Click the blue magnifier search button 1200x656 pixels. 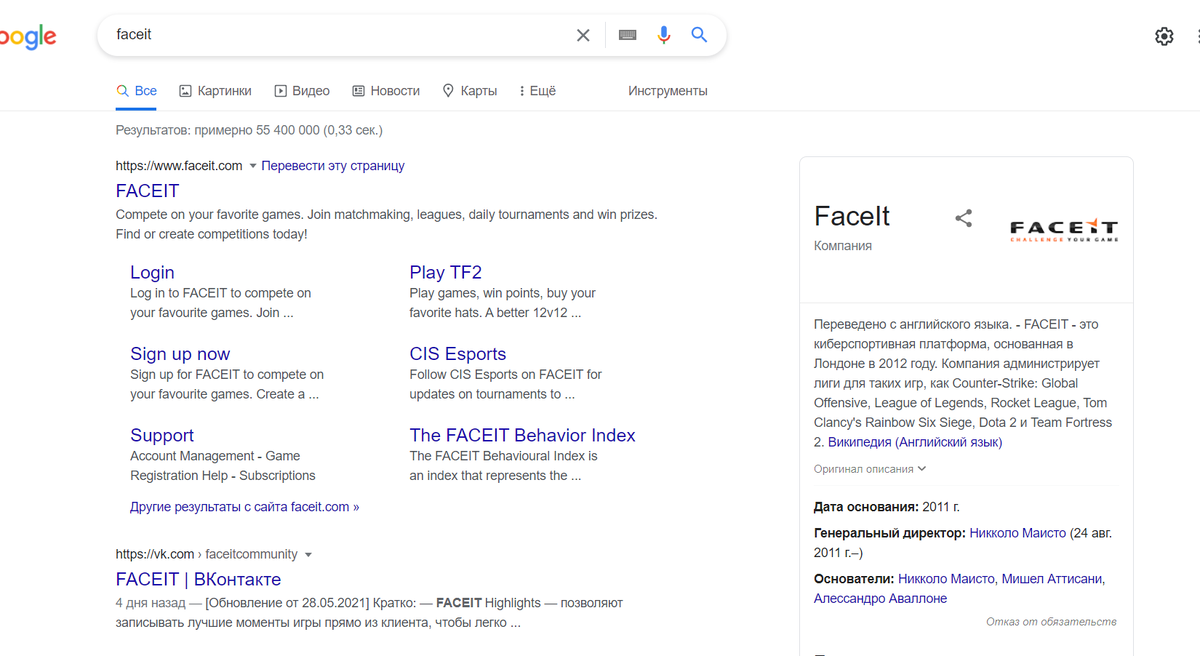pyautogui.click(x=699, y=35)
